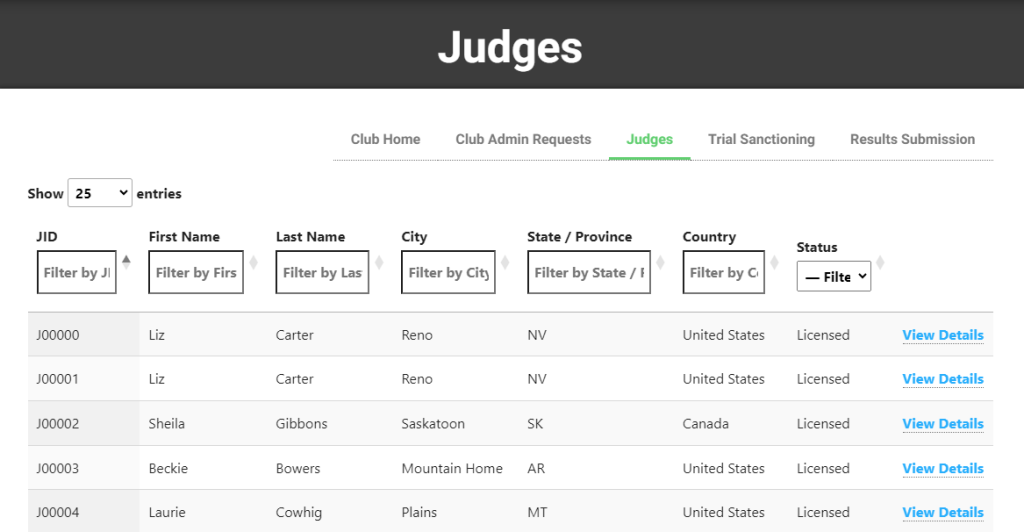
Task: Expand the Status filter dropdown
Action: 834,277
